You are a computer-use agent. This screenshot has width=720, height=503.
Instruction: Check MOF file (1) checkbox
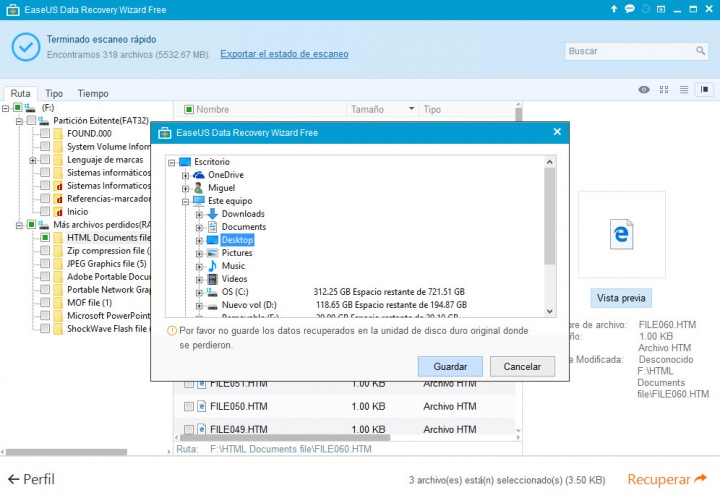45,302
